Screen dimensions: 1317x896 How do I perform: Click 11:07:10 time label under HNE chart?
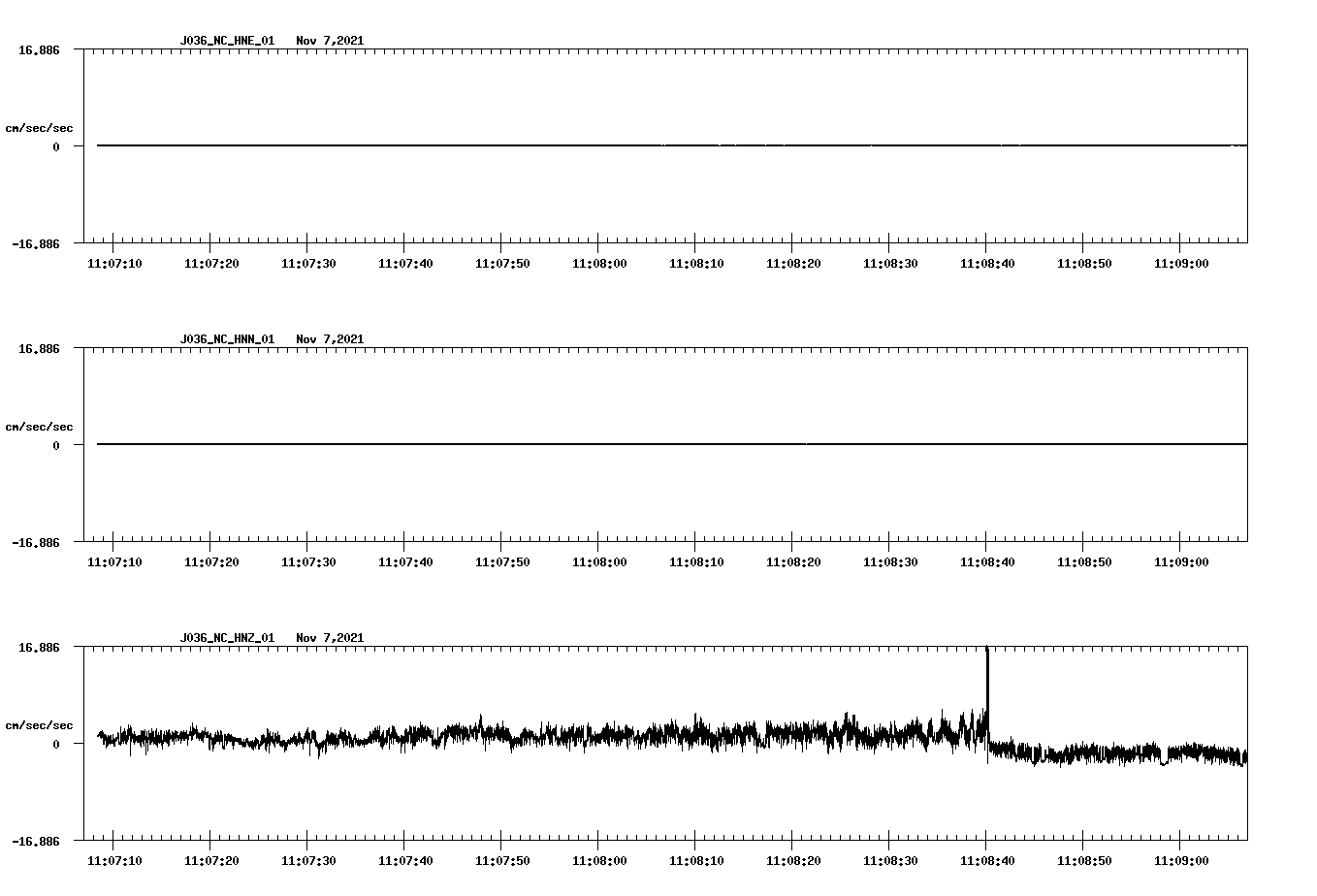(x=114, y=264)
